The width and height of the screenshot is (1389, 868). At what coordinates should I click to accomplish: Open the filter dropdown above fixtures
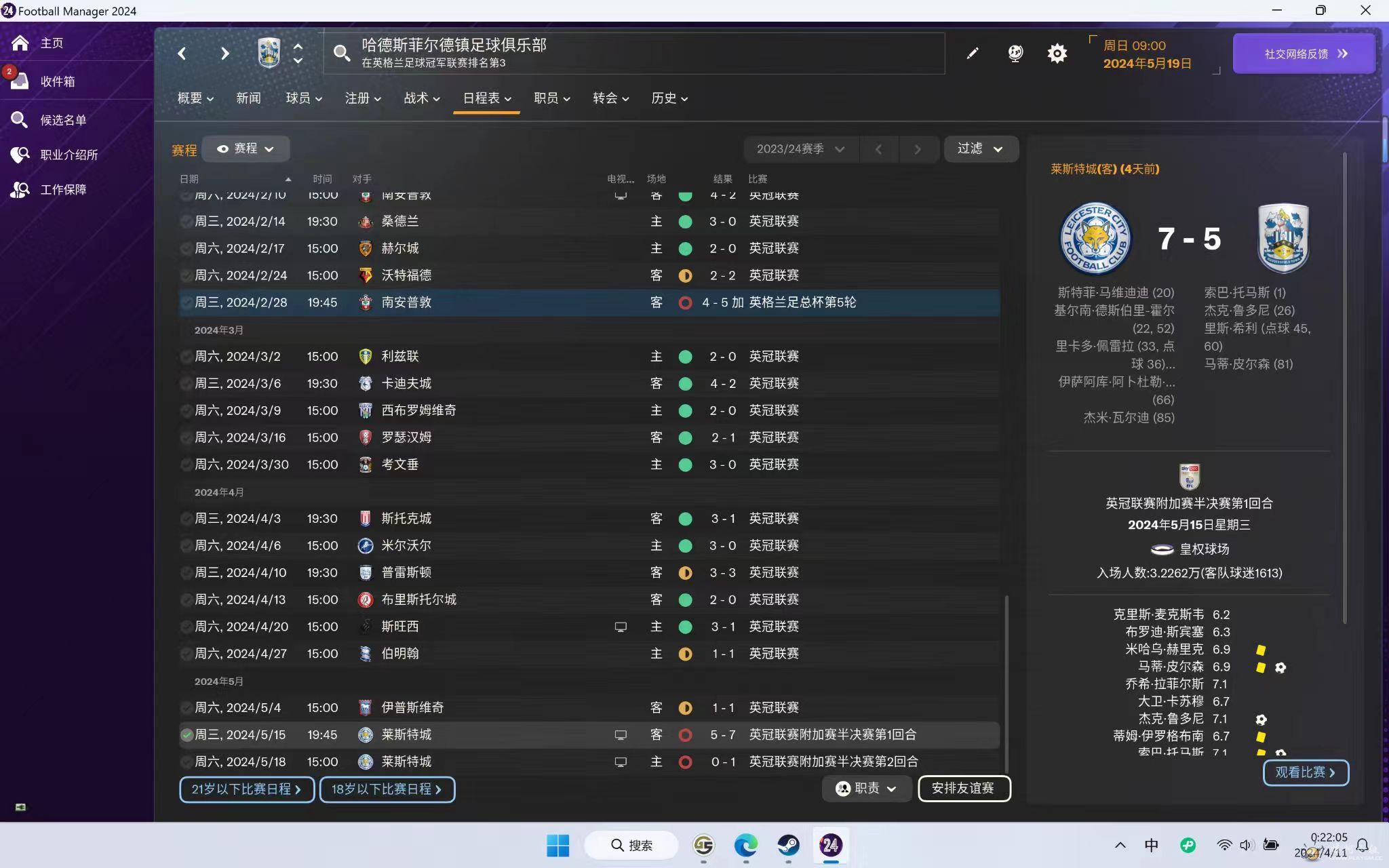(980, 149)
